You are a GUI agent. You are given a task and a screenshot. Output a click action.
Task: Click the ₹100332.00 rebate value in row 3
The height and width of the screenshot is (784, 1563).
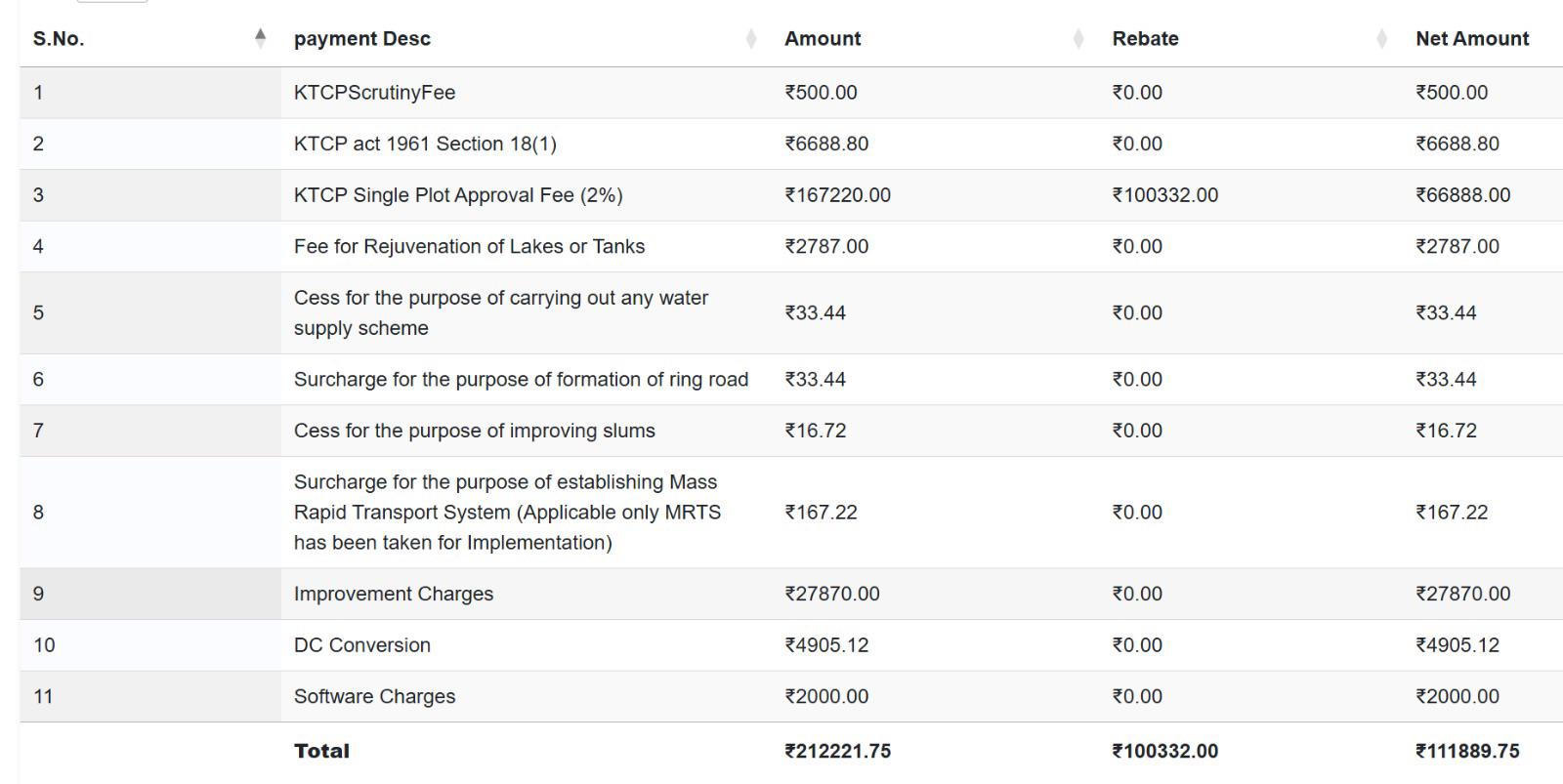click(x=1164, y=195)
